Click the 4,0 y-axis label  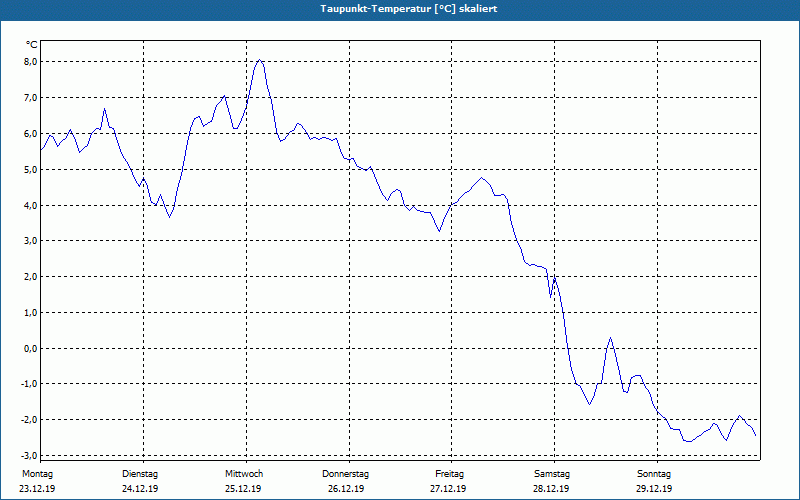tap(31, 206)
